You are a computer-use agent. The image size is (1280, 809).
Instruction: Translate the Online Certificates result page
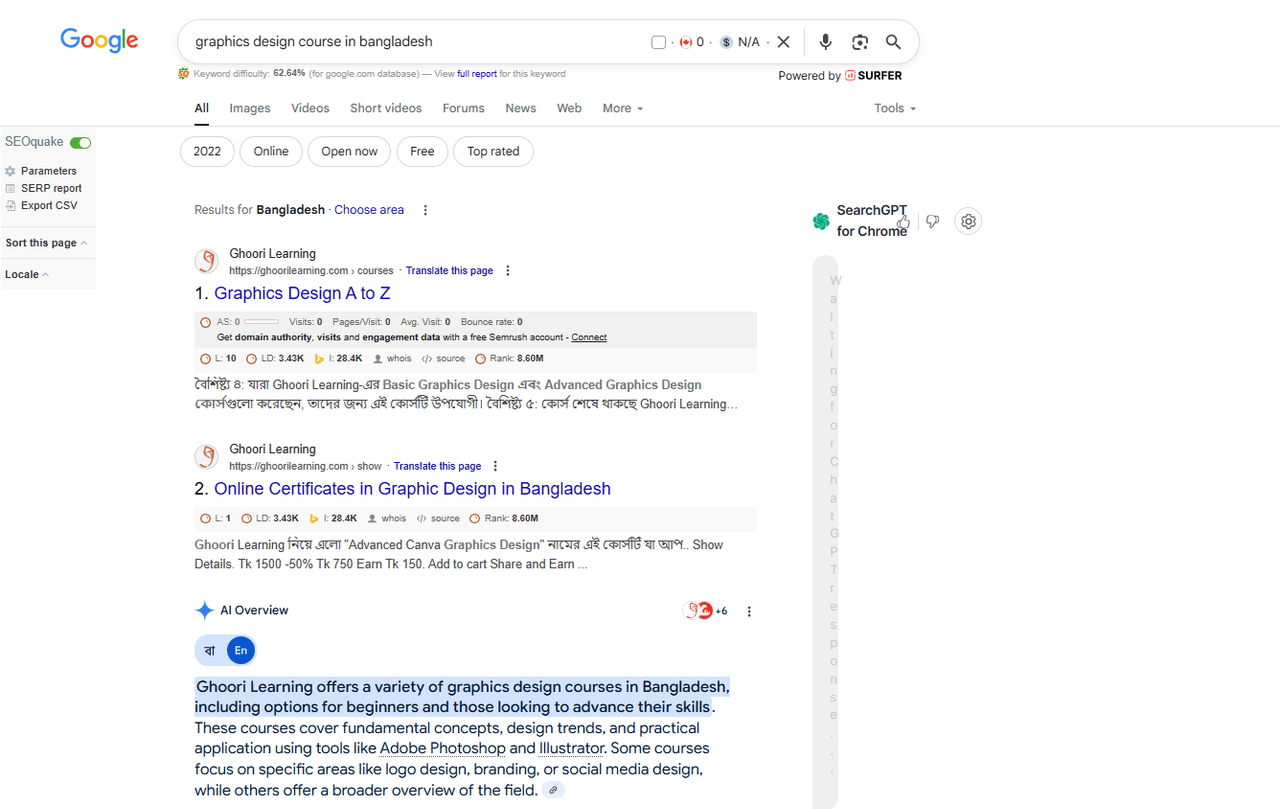click(x=437, y=466)
